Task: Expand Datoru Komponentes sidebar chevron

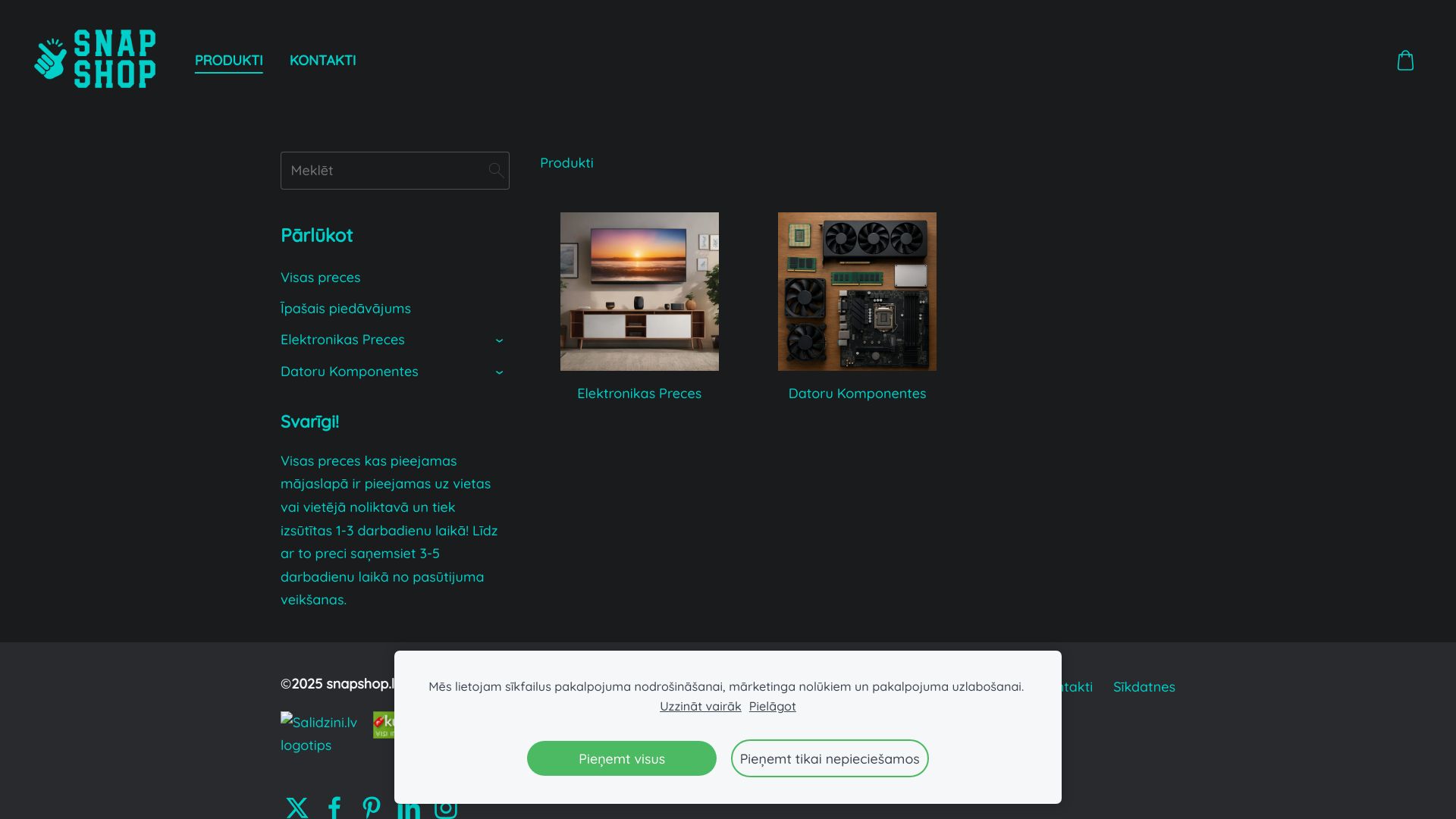Action: coord(499,372)
